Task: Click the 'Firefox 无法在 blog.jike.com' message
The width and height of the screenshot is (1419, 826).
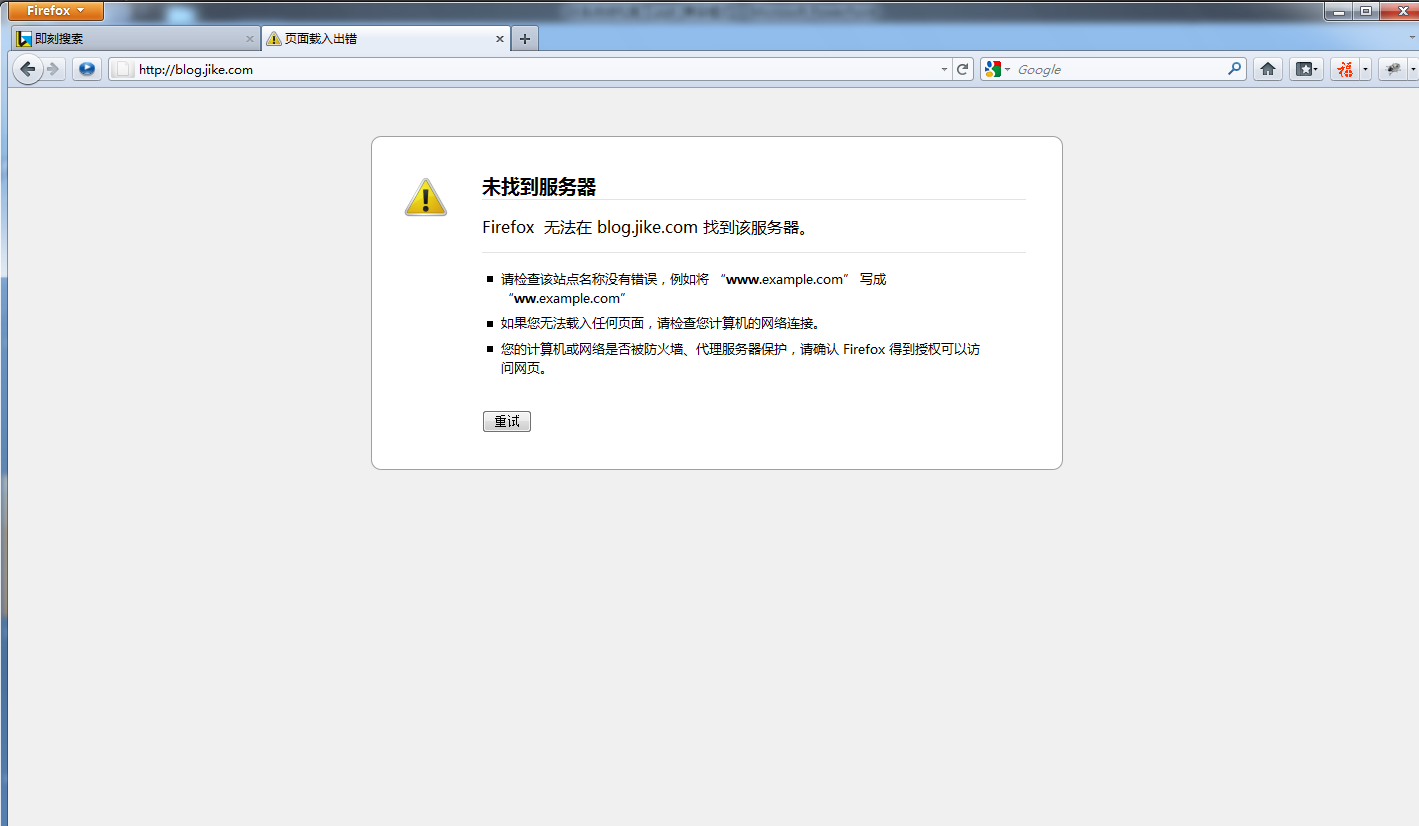Action: pyautogui.click(x=645, y=227)
